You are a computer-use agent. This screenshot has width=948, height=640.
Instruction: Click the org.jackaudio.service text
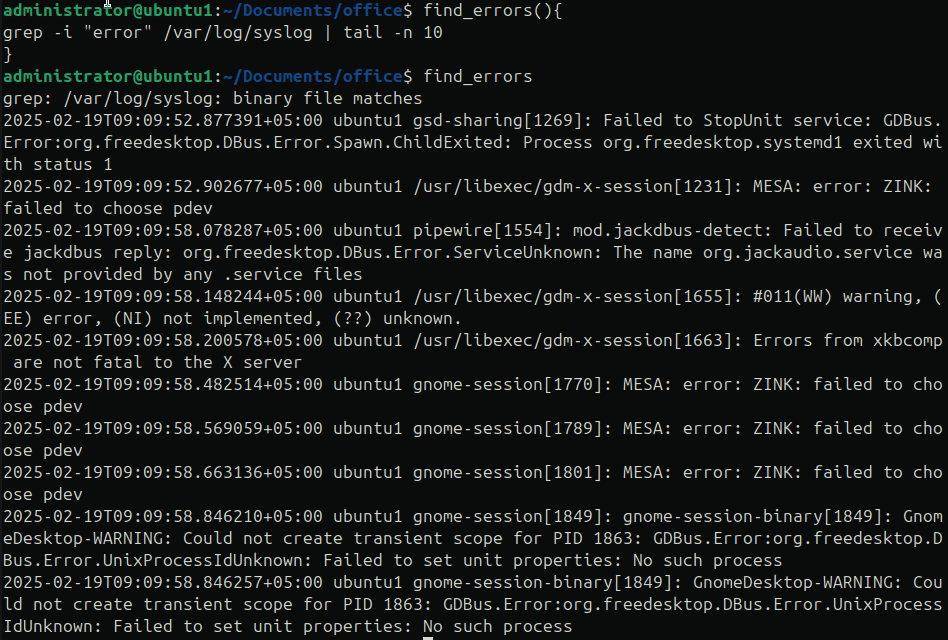(807, 253)
